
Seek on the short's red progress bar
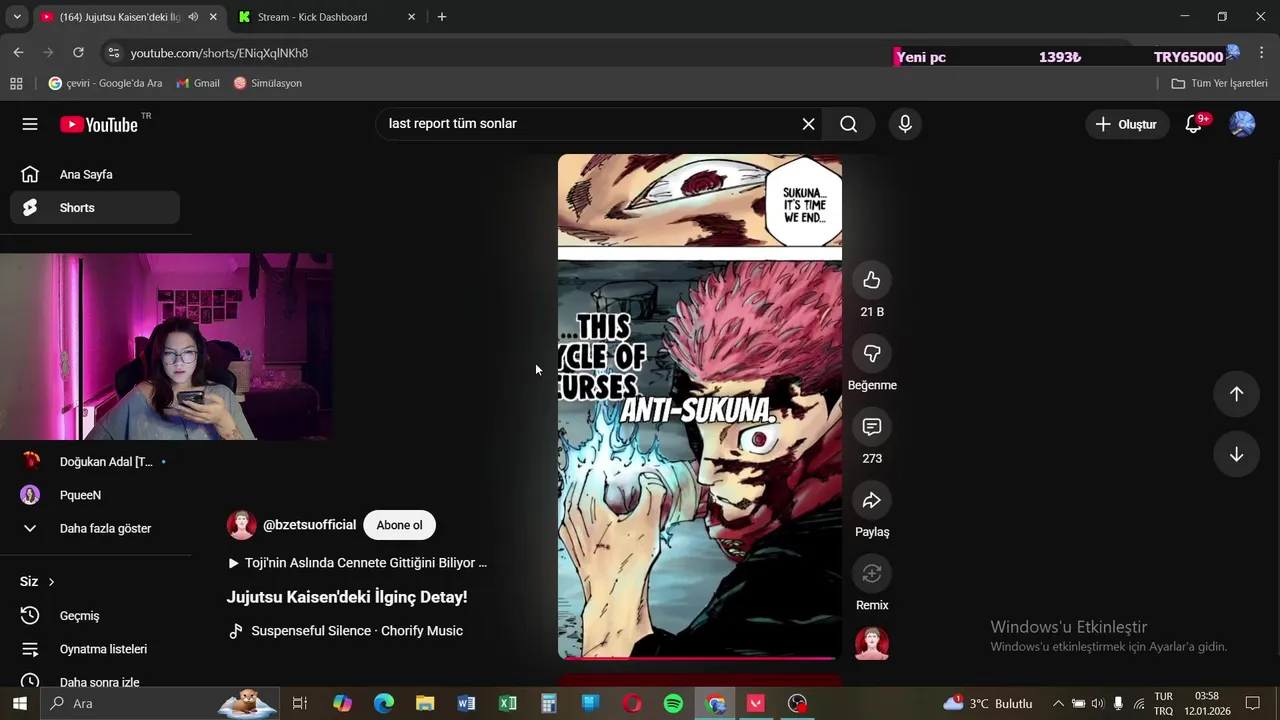coord(699,658)
